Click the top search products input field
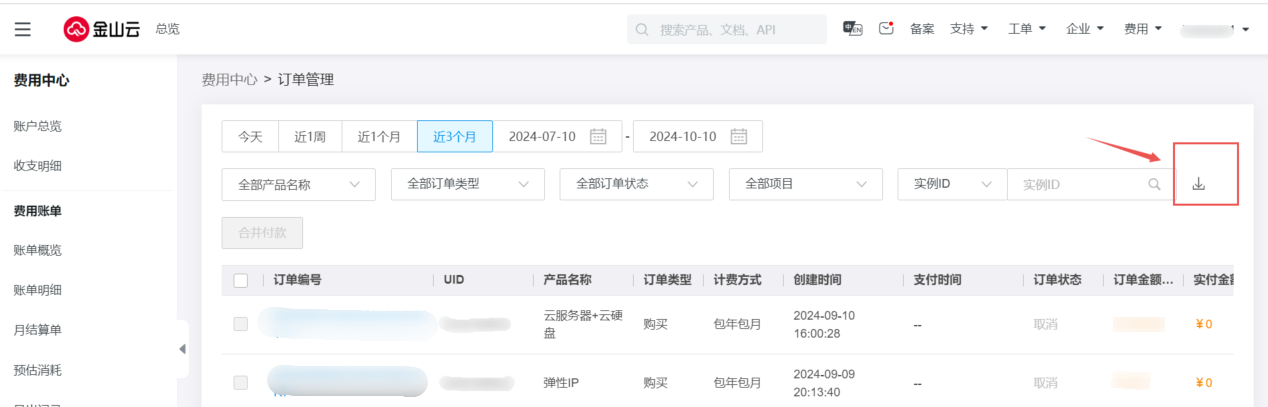The image size is (1268, 407). 735,30
